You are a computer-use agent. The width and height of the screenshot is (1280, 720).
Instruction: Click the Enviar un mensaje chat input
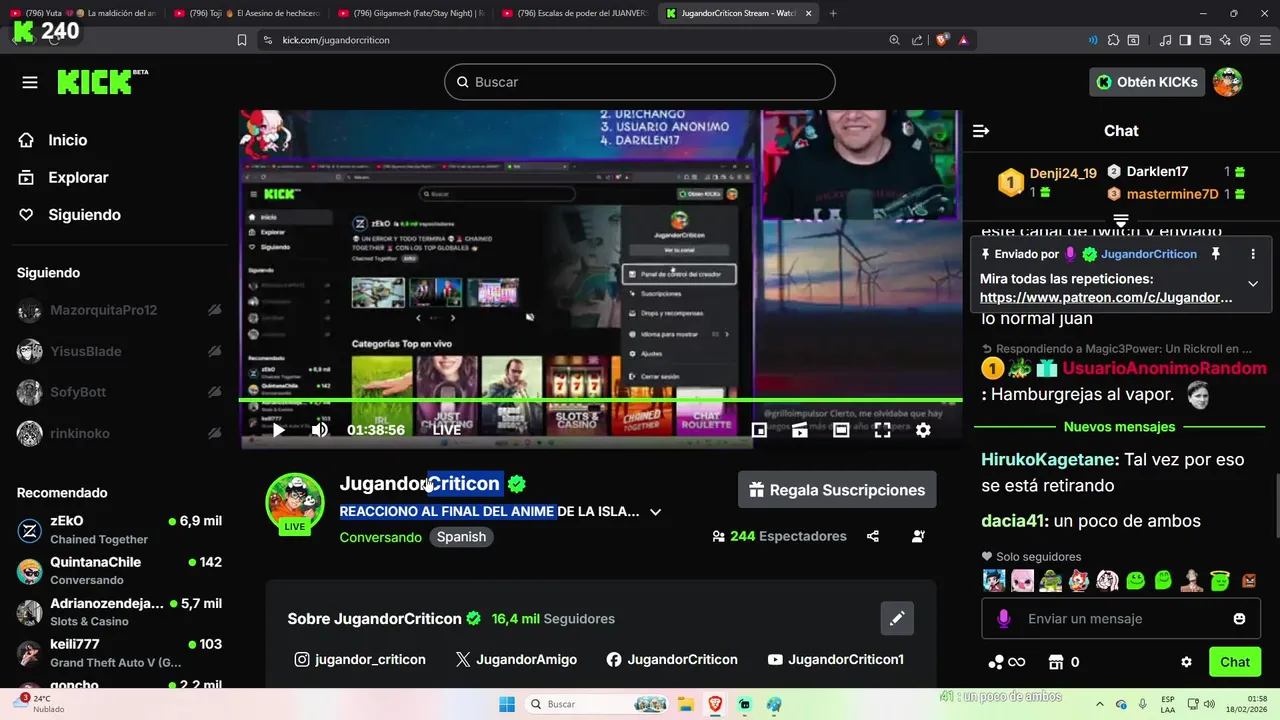tap(1120, 619)
